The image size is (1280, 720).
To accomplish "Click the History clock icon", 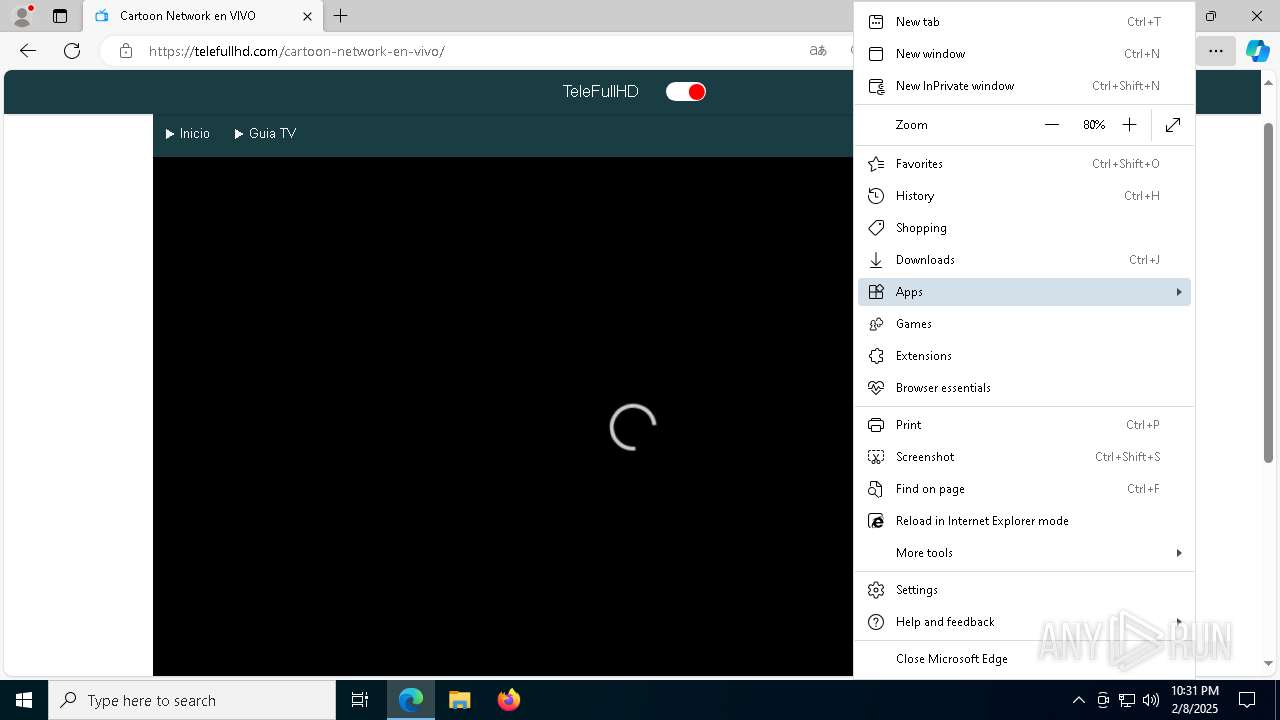I will 876,196.
